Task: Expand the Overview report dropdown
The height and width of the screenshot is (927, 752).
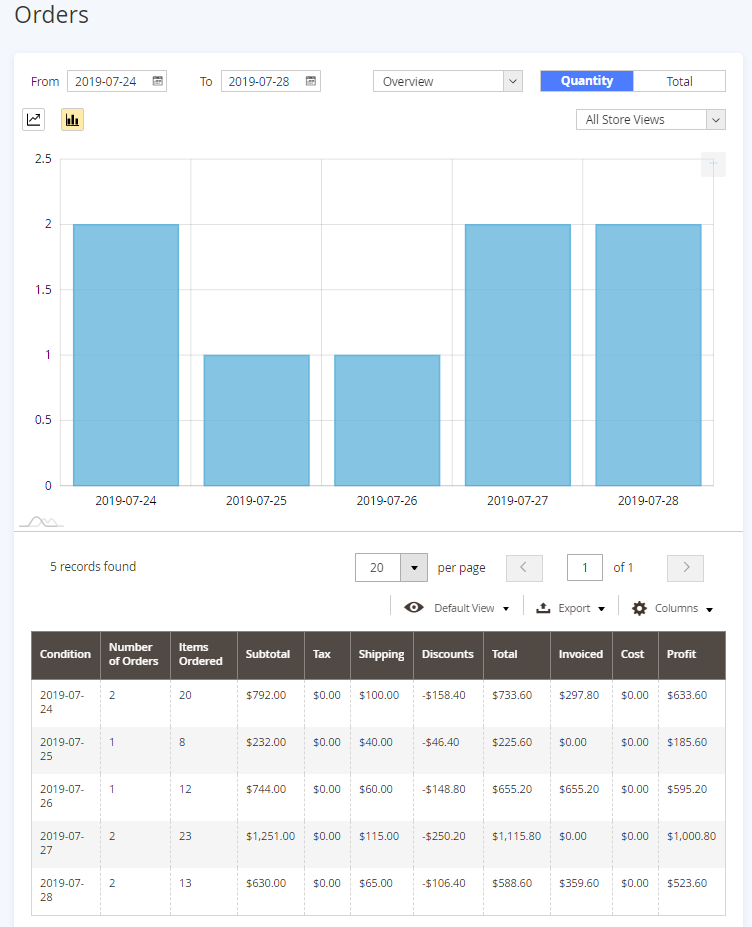Action: 447,81
